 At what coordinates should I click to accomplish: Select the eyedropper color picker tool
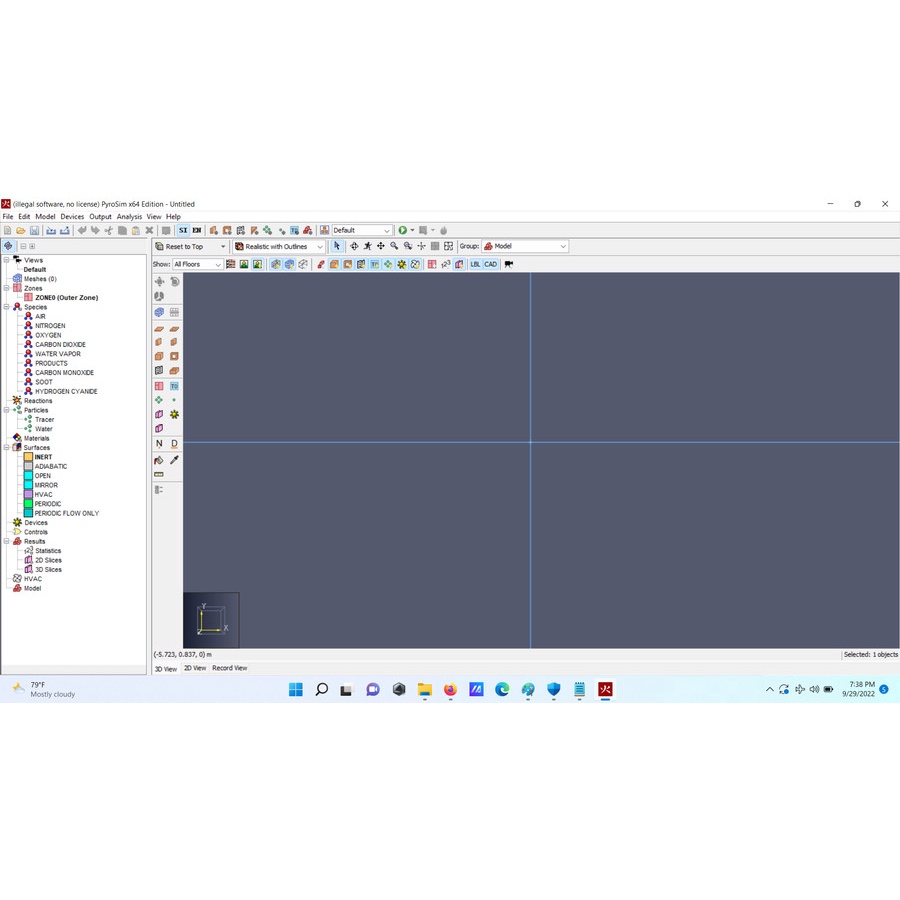(x=174, y=460)
